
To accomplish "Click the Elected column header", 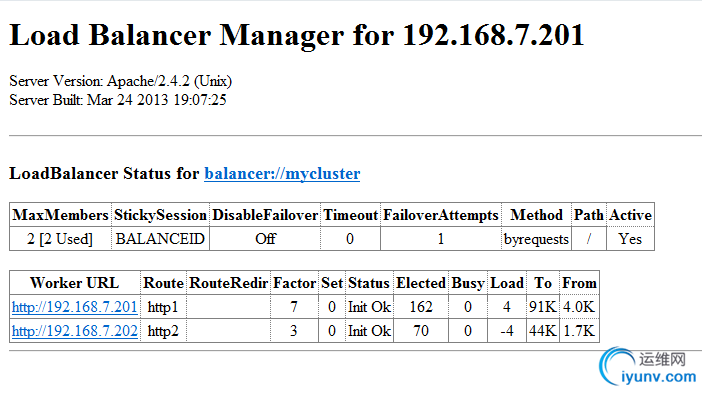I will (x=421, y=283).
